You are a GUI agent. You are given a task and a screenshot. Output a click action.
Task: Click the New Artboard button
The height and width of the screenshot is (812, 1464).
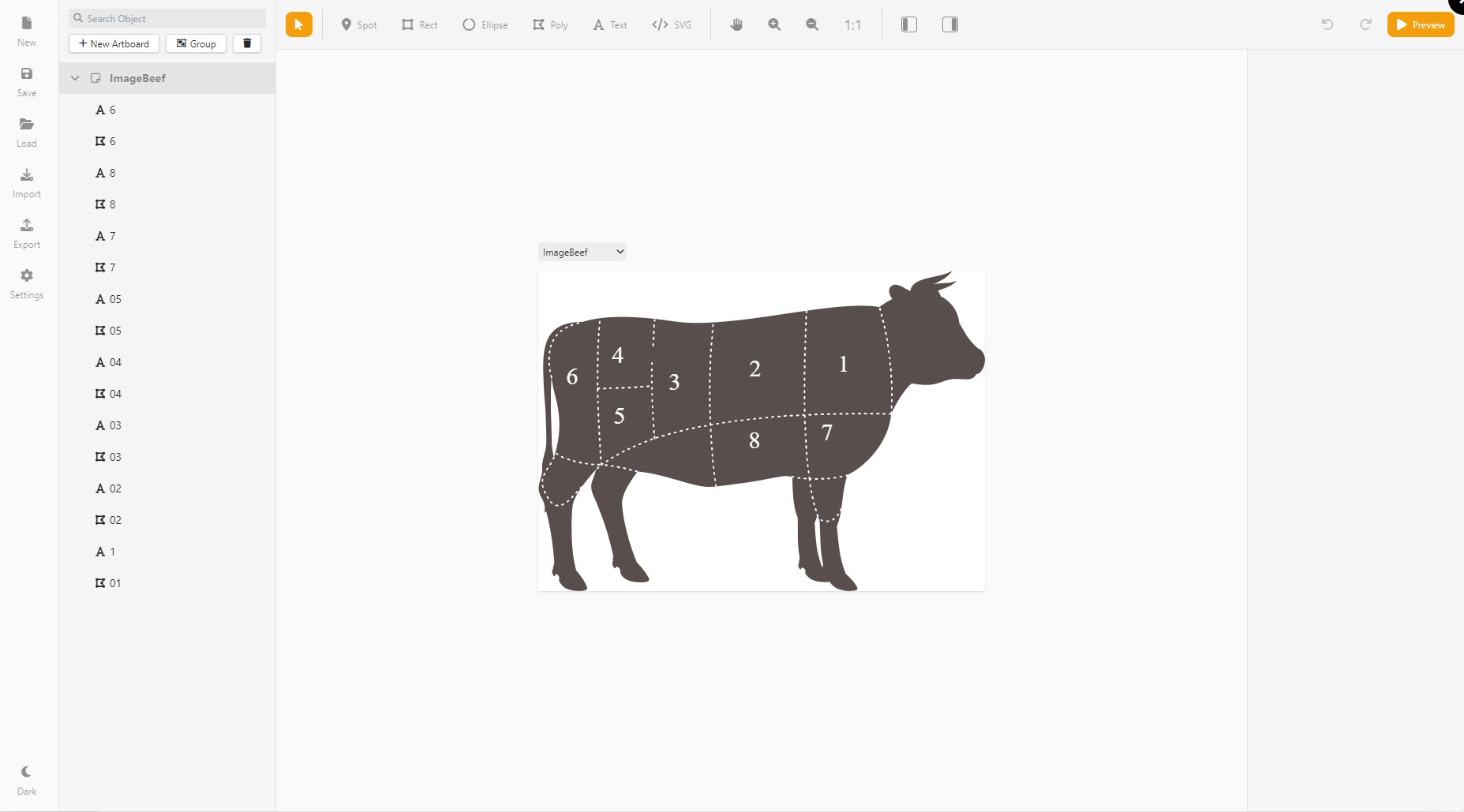click(114, 43)
